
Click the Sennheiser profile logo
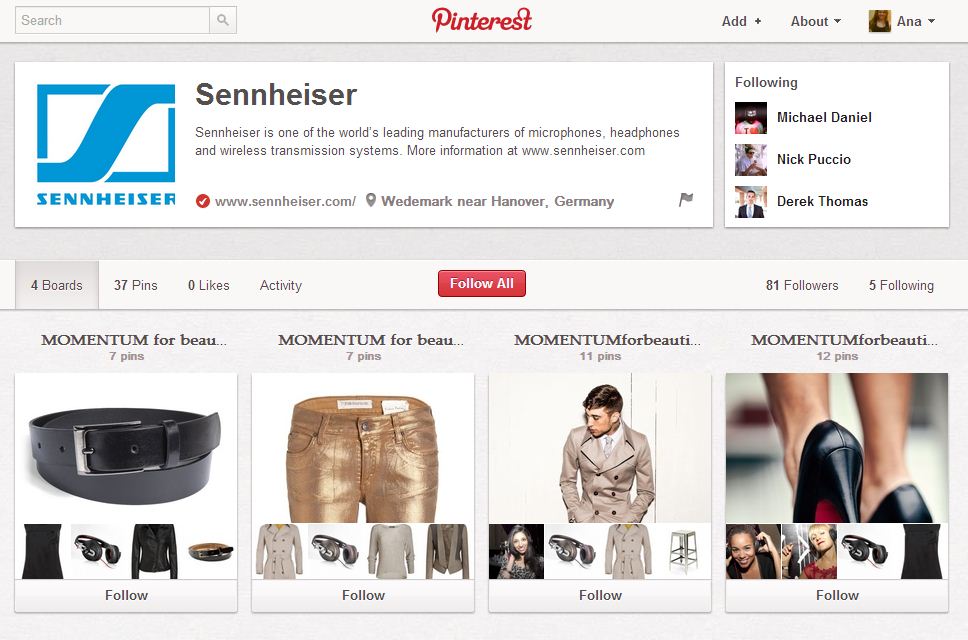click(x=106, y=145)
